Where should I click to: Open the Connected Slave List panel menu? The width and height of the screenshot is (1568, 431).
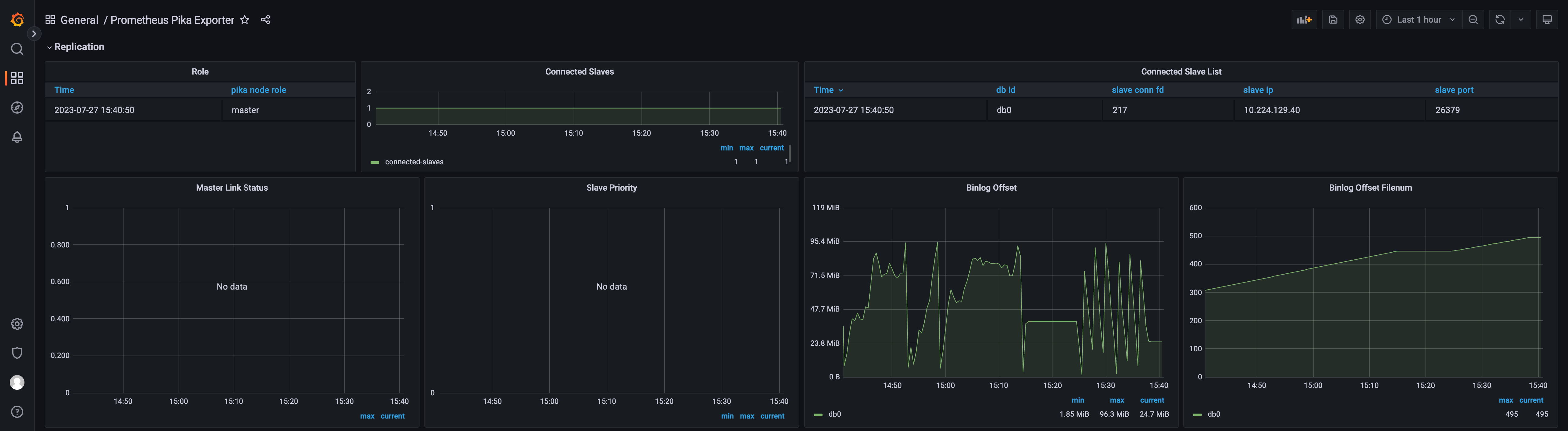coord(1181,72)
